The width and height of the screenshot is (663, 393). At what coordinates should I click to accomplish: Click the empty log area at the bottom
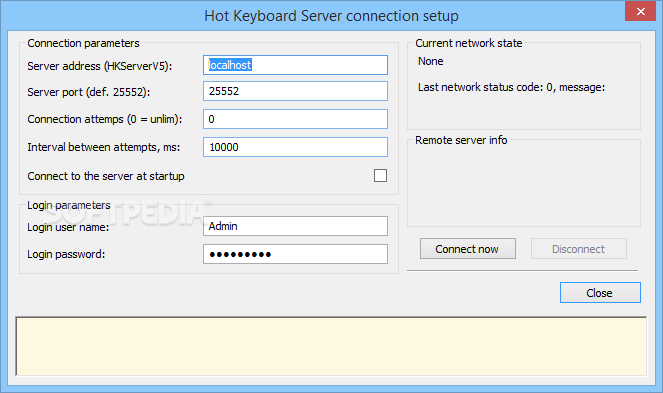click(332, 346)
